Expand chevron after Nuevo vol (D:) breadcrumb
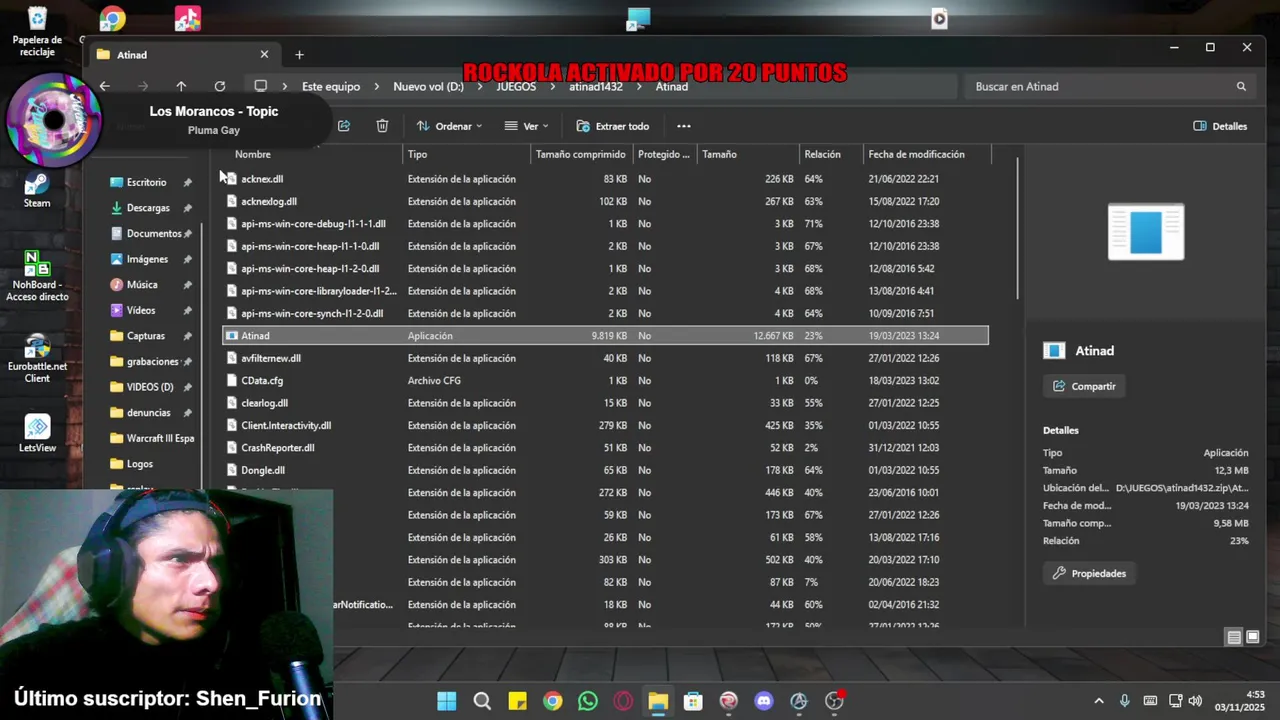1280x720 pixels. tap(481, 86)
